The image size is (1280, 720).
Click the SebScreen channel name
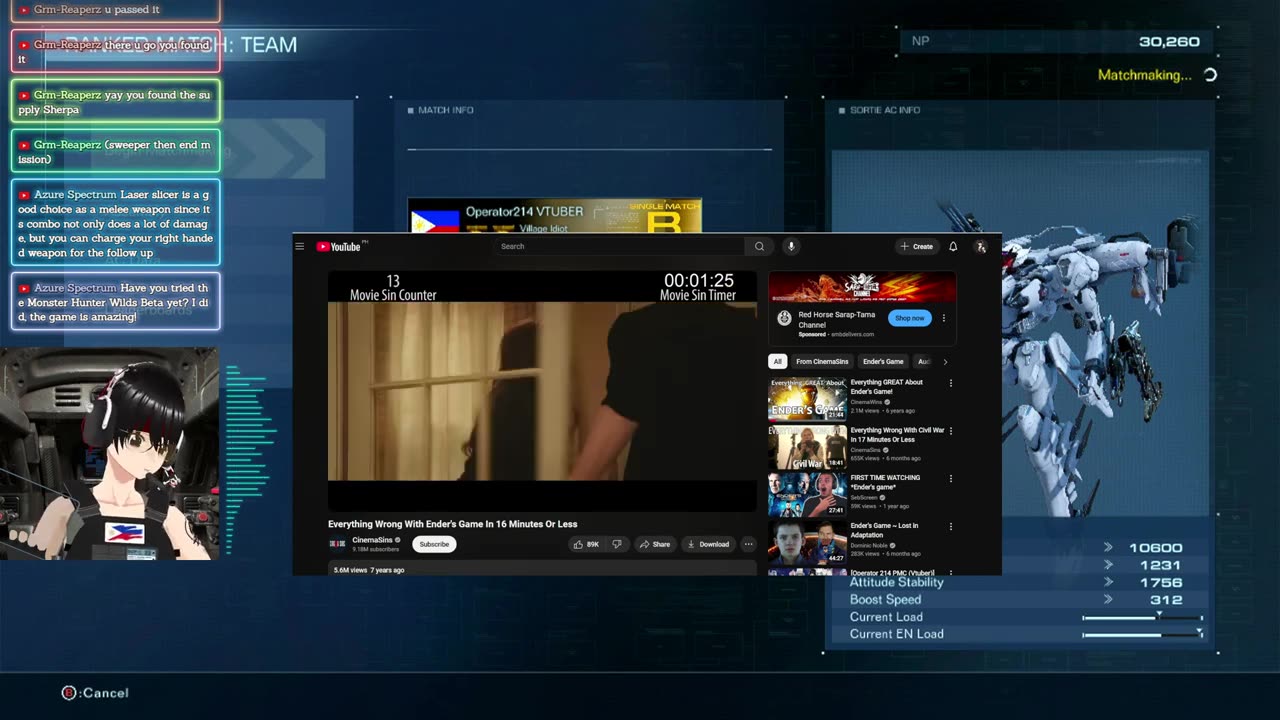(x=865, y=497)
